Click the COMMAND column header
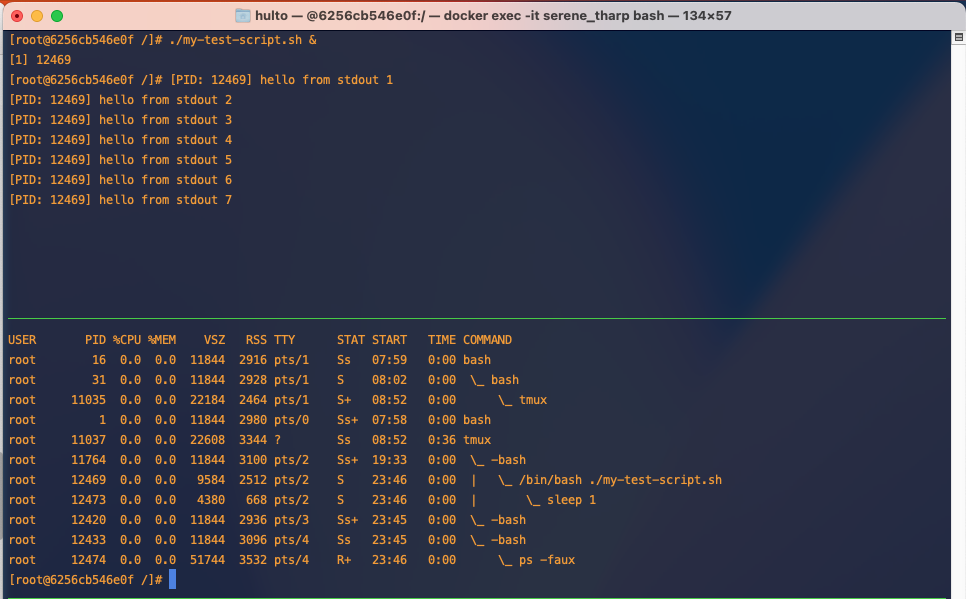 coord(487,340)
